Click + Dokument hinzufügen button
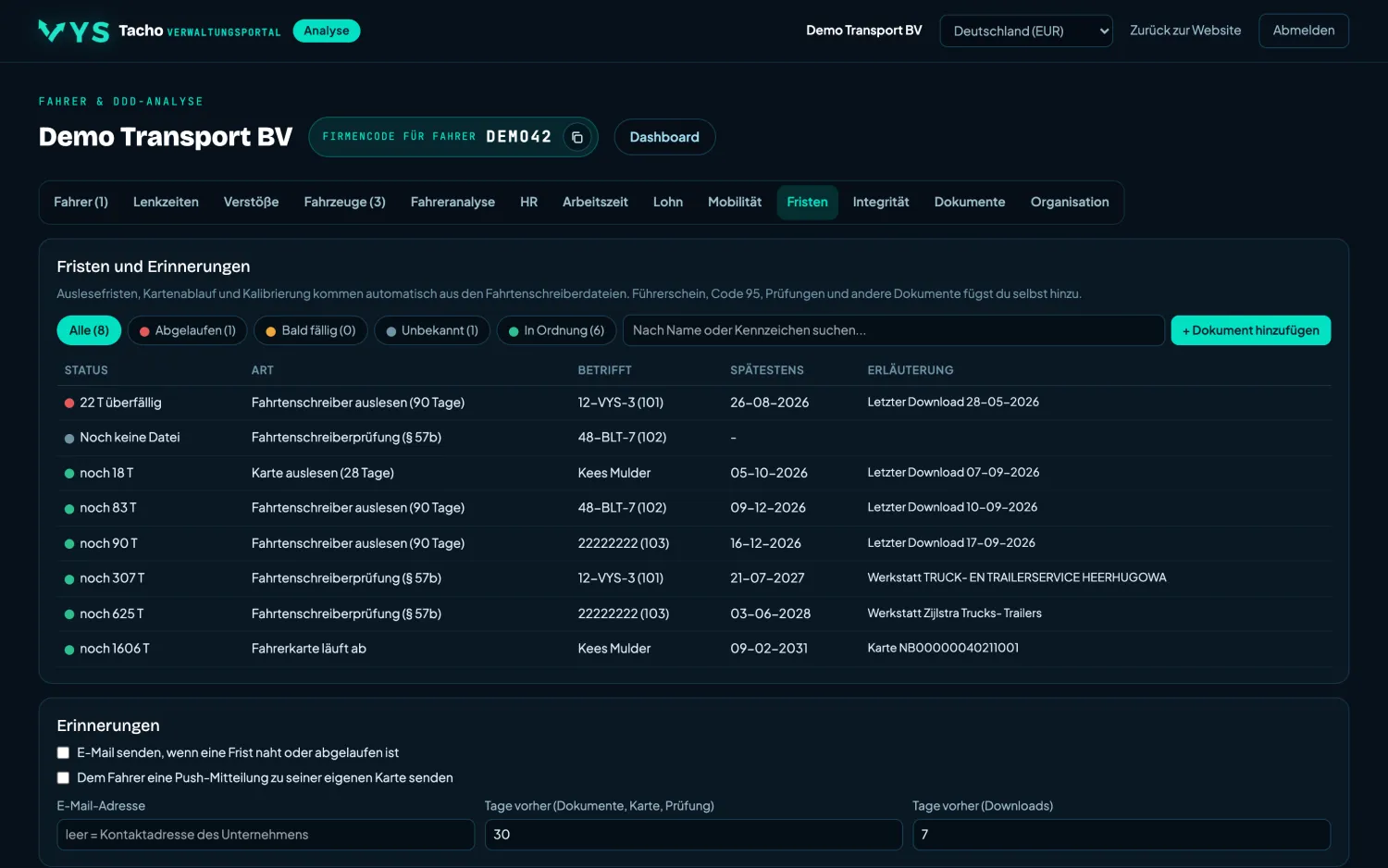This screenshot has width=1388, height=868. [1251, 330]
